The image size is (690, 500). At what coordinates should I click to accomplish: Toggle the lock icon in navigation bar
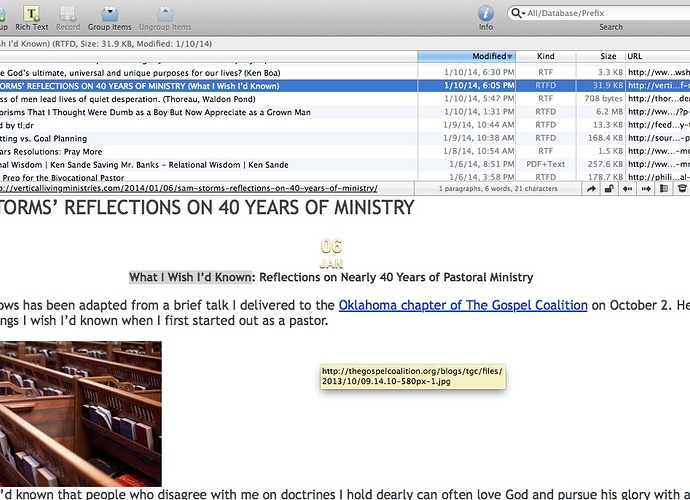pos(609,188)
